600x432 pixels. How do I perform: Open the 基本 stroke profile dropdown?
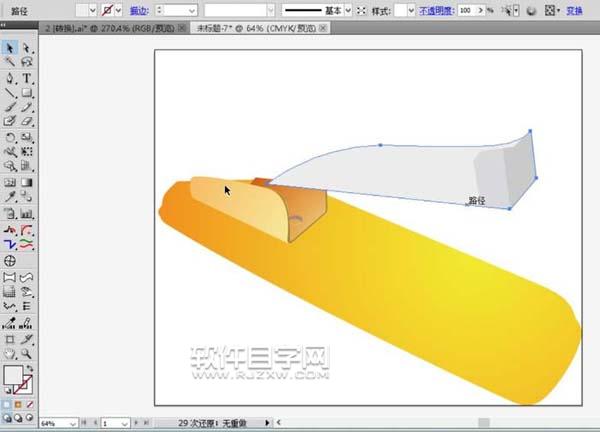(347, 10)
